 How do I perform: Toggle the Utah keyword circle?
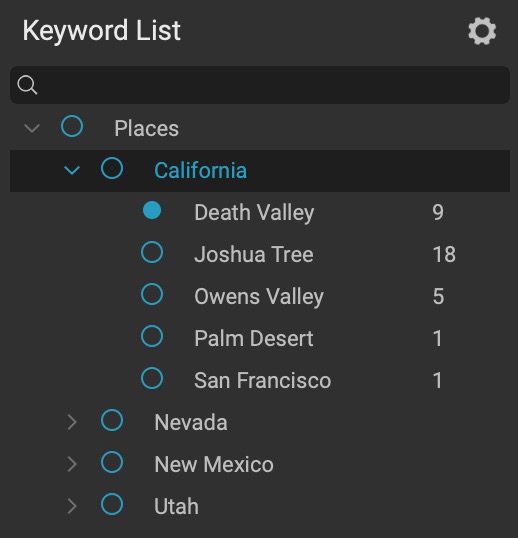pyautogui.click(x=112, y=504)
